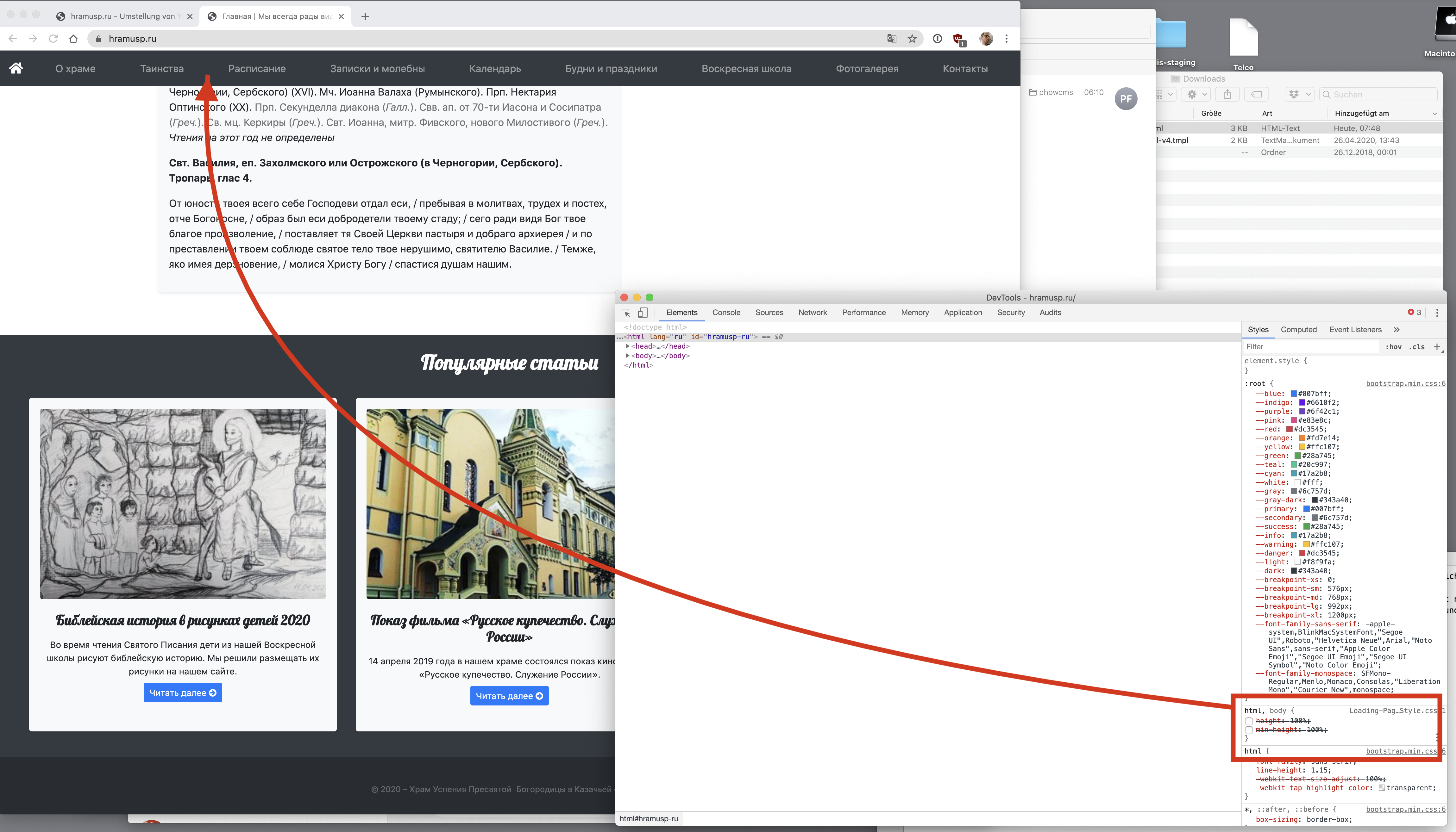The image size is (1456, 832).
Task: Enable the min-height: 100% property checkbox
Action: [x=1249, y=730]
